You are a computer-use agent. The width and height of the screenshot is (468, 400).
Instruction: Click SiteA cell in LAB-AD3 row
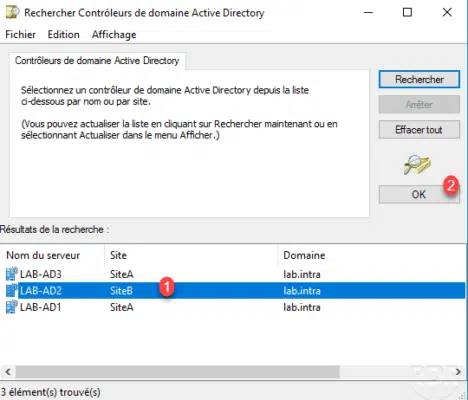122,274
